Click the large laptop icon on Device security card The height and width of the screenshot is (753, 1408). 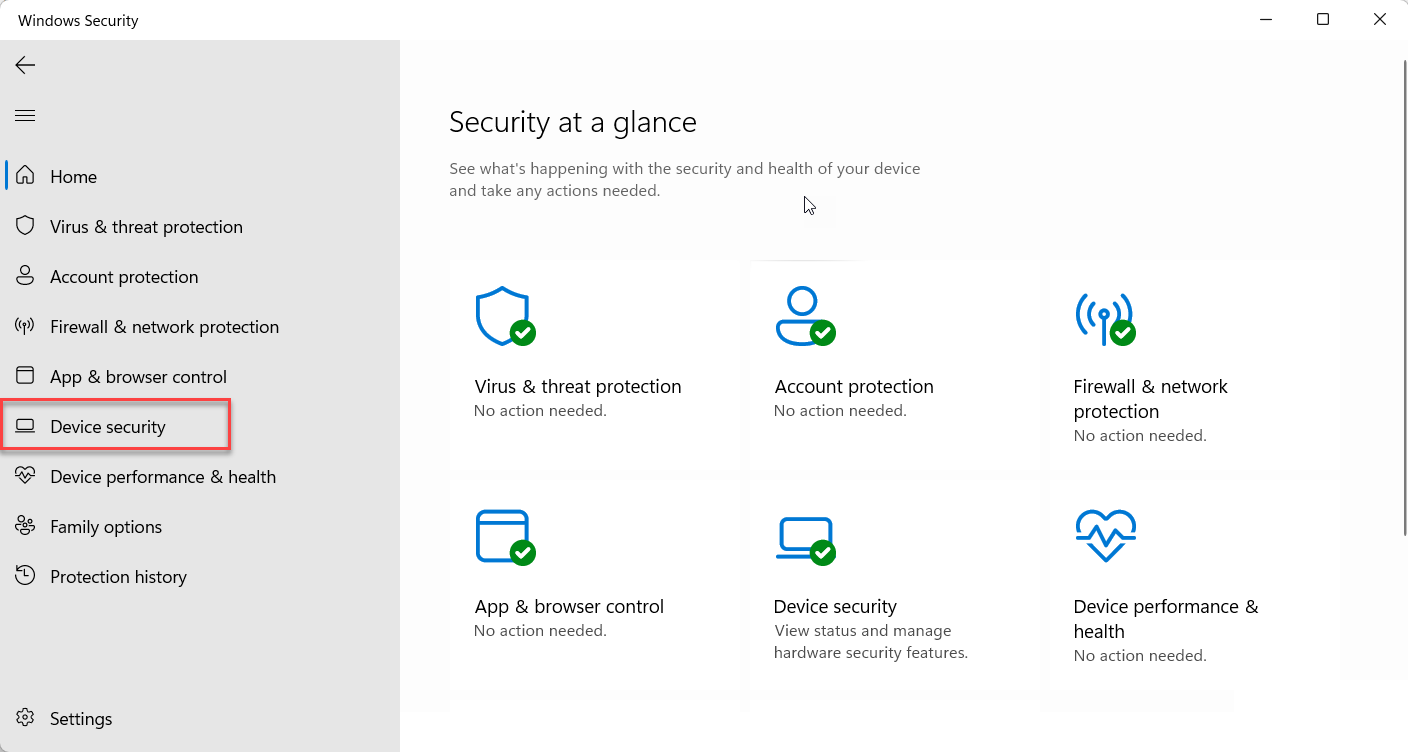(805, 540)
